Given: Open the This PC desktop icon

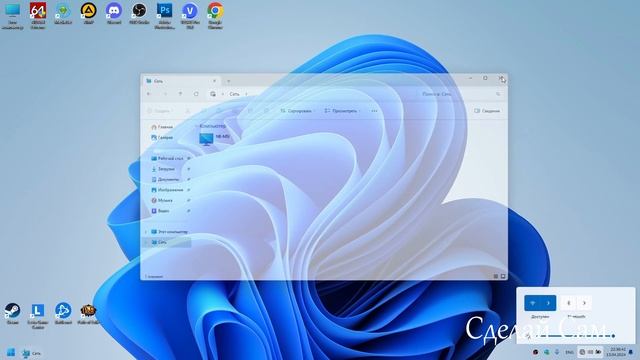Looking at the screenshot, I should tap(12, 16).
